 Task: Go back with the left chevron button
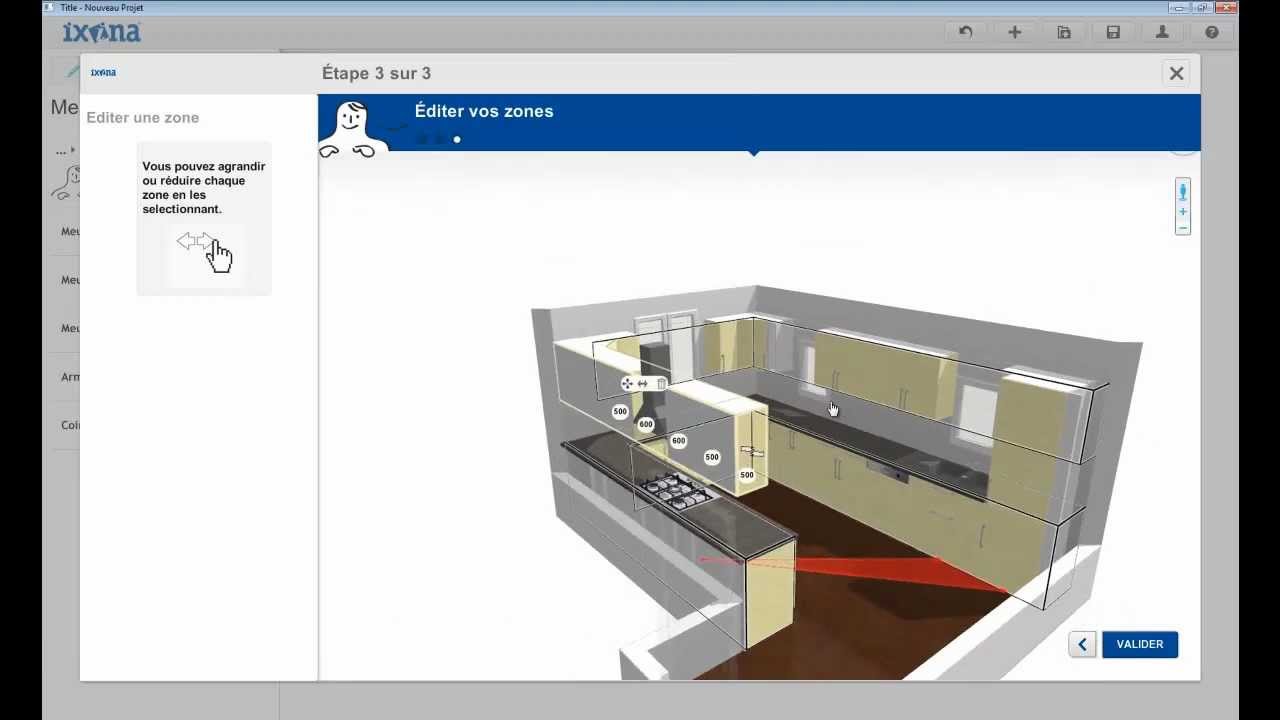click(1082, 644)
